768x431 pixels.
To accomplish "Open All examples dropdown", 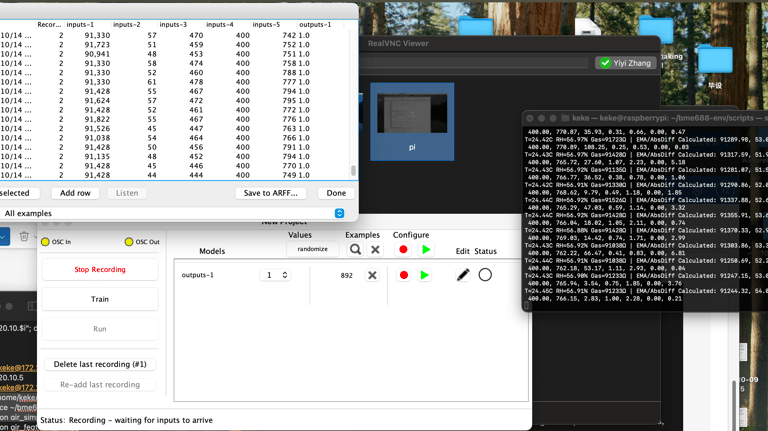I will point(174,214).
